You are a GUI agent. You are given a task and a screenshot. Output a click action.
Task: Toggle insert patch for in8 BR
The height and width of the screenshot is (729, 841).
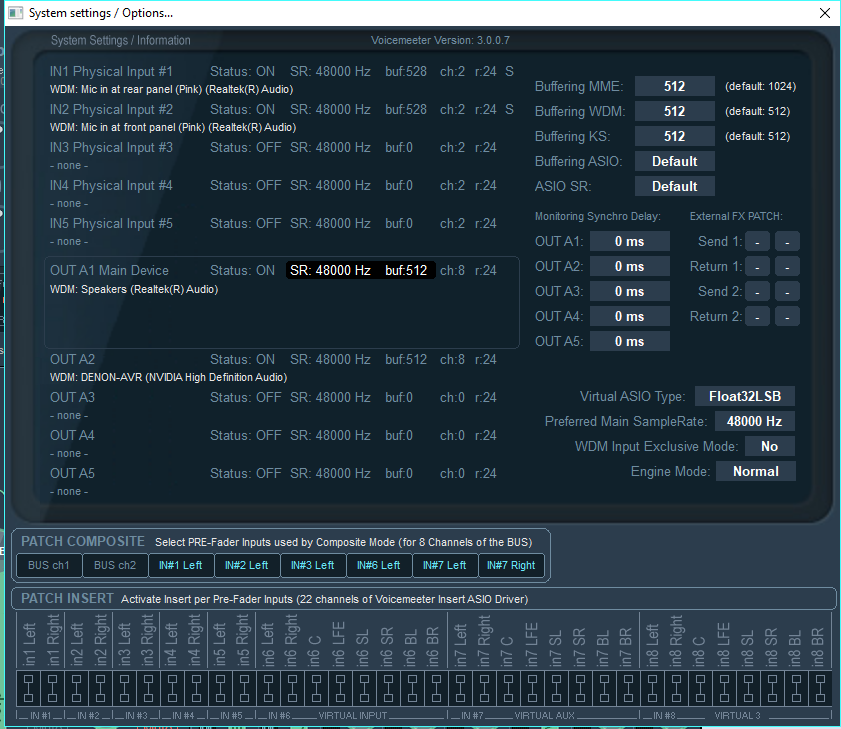(820, 688)
